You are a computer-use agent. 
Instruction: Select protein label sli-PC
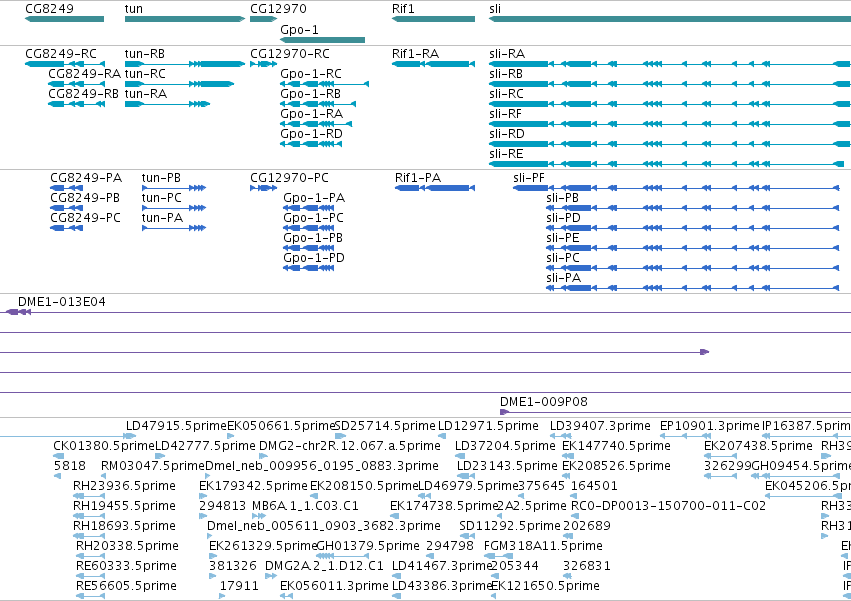[x=563, y=258]
